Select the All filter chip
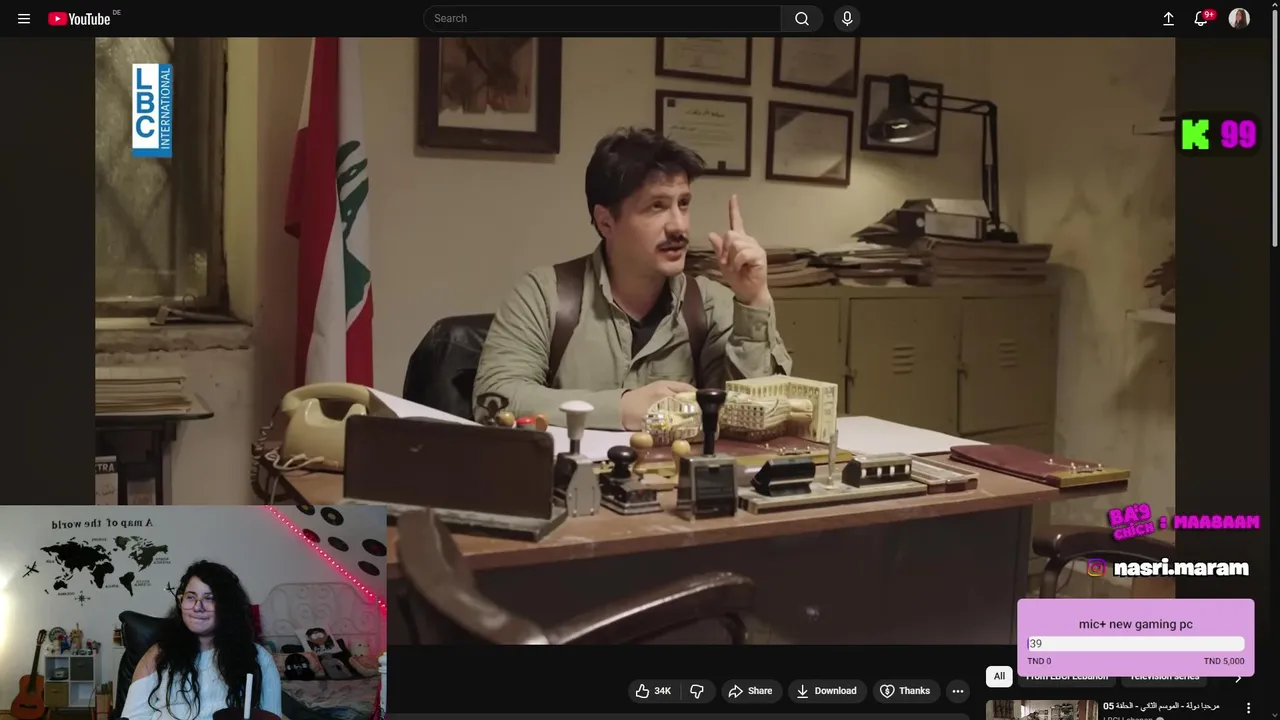Screen dimensions: 1280x720 (999, 677)
